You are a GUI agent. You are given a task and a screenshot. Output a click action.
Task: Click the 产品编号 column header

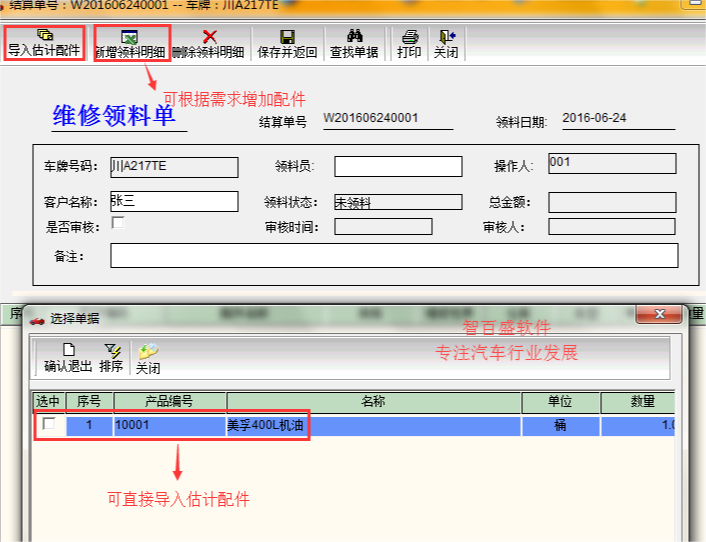[x=169, y=402]
